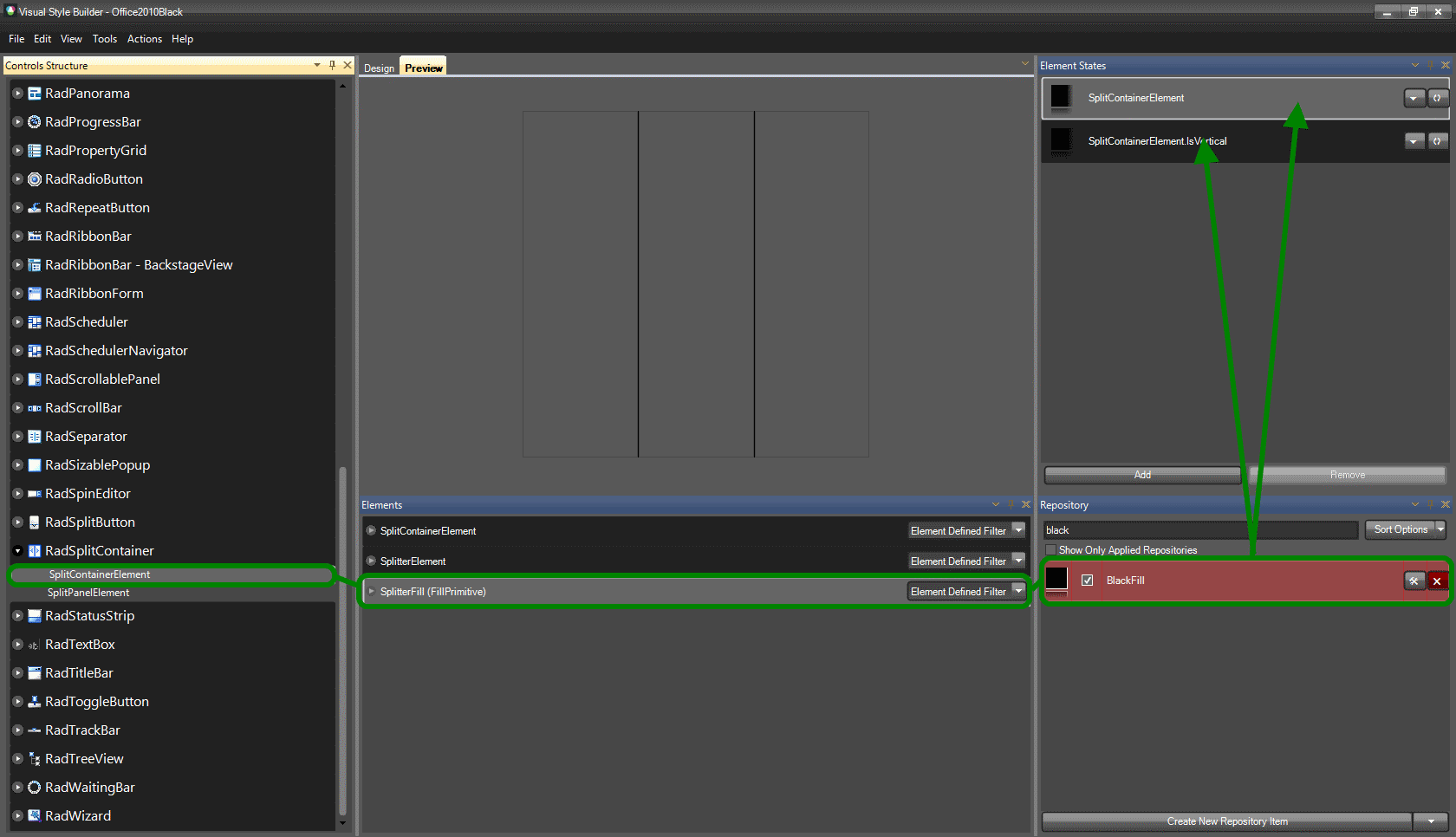This screenshot has width=1456, height=837.
Task: Click the RadWizard control icon
Action: (x=35, y=816)
